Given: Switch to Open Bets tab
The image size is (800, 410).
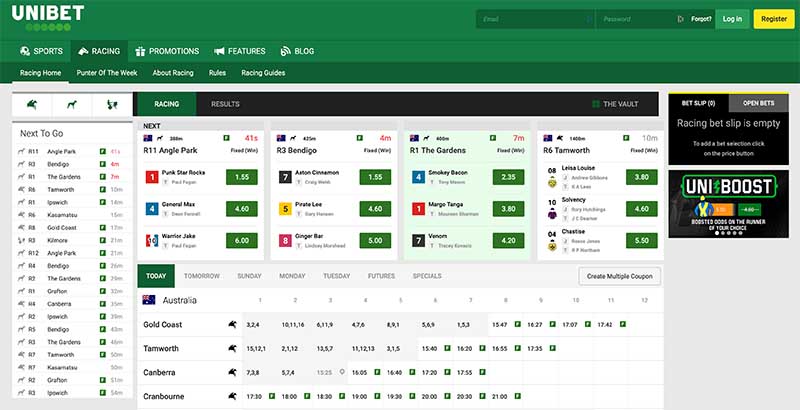Looking at the screenshot, I should coord(759,103).
